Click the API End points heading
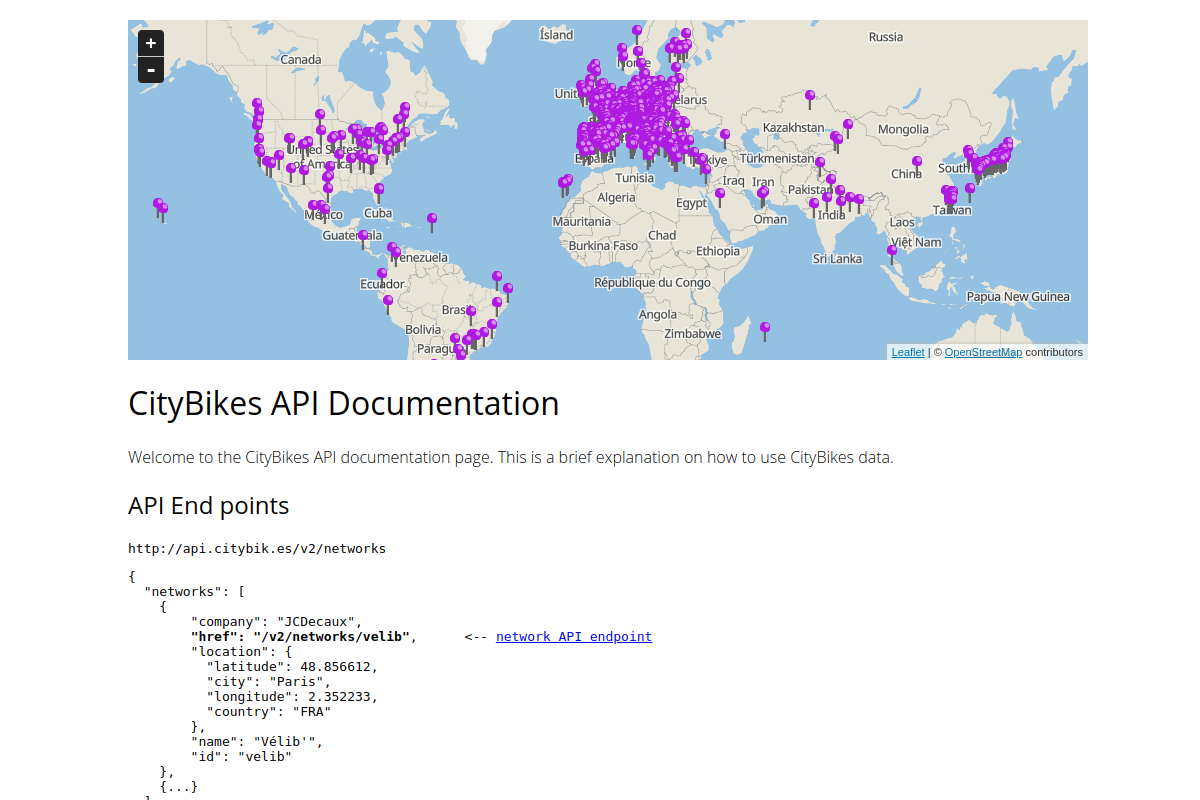Image resolution: width=1200 pixels, height=800 pixels. 209,506
